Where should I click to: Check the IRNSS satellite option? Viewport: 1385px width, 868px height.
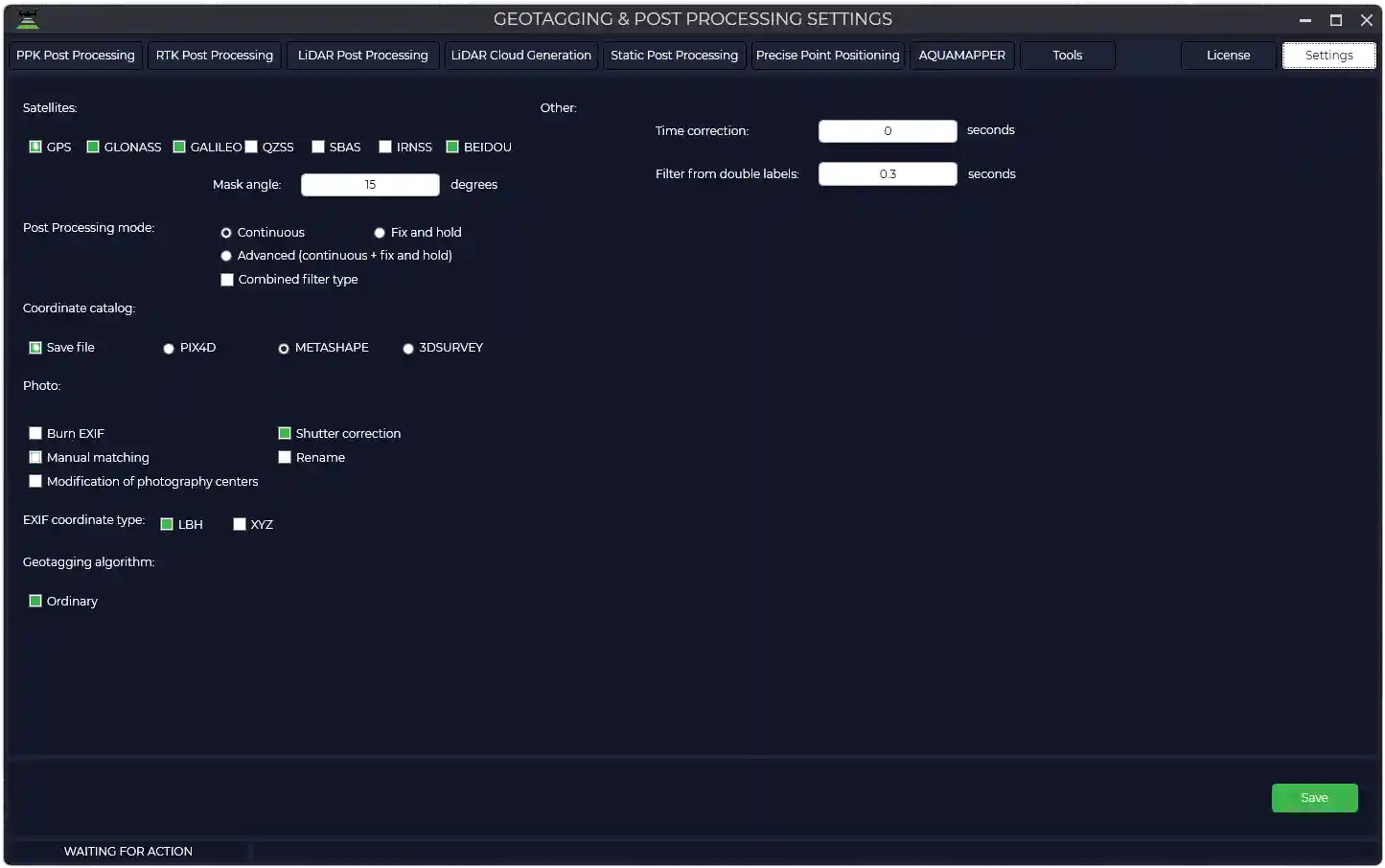pos(385,147)
